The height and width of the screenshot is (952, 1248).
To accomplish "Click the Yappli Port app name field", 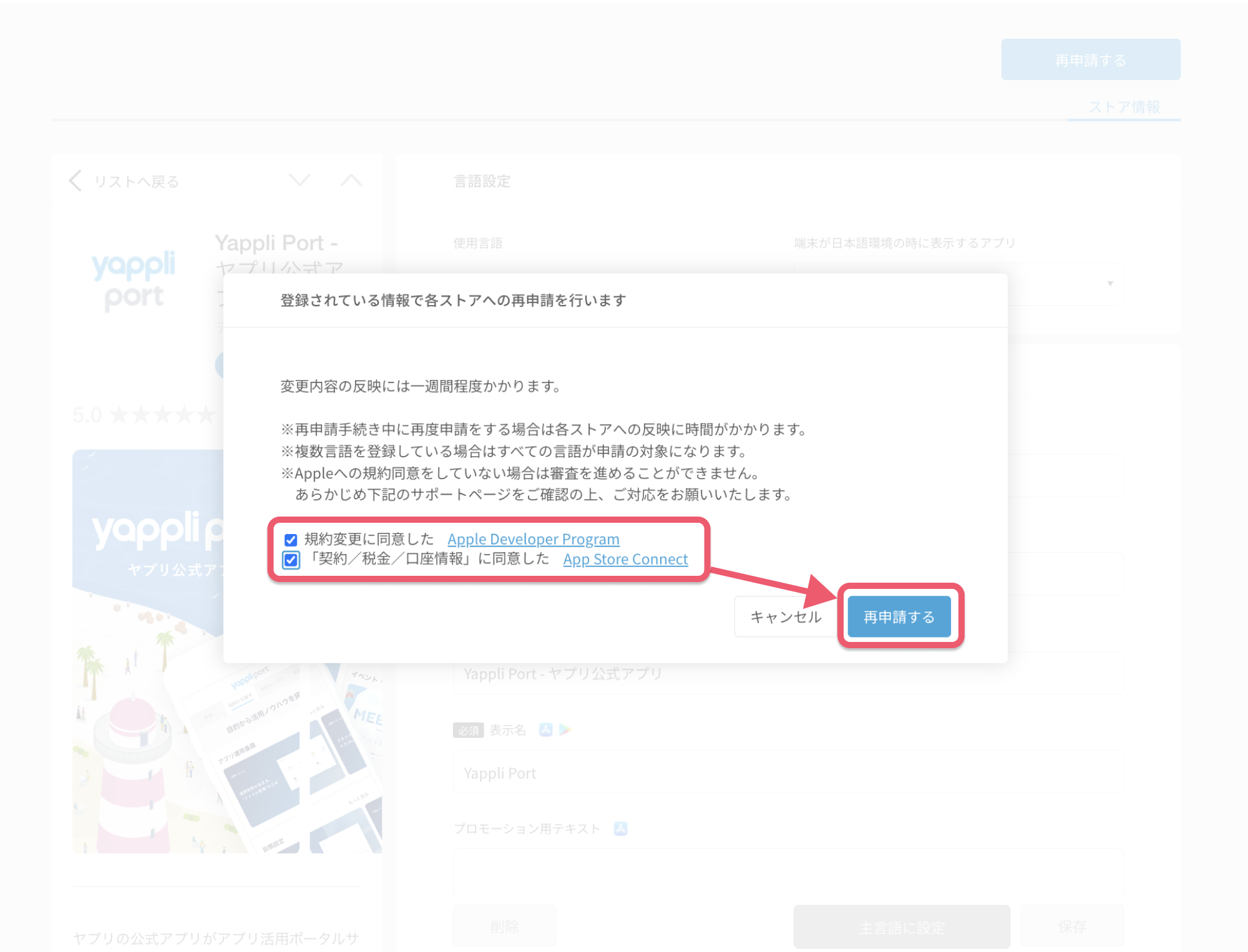I will (788, 674).
